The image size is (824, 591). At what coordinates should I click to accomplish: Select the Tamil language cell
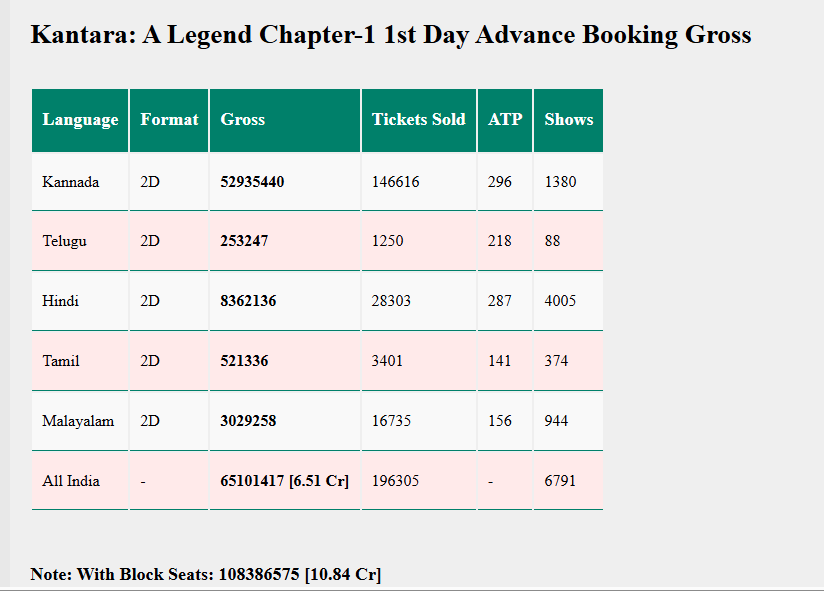[61, 361]
